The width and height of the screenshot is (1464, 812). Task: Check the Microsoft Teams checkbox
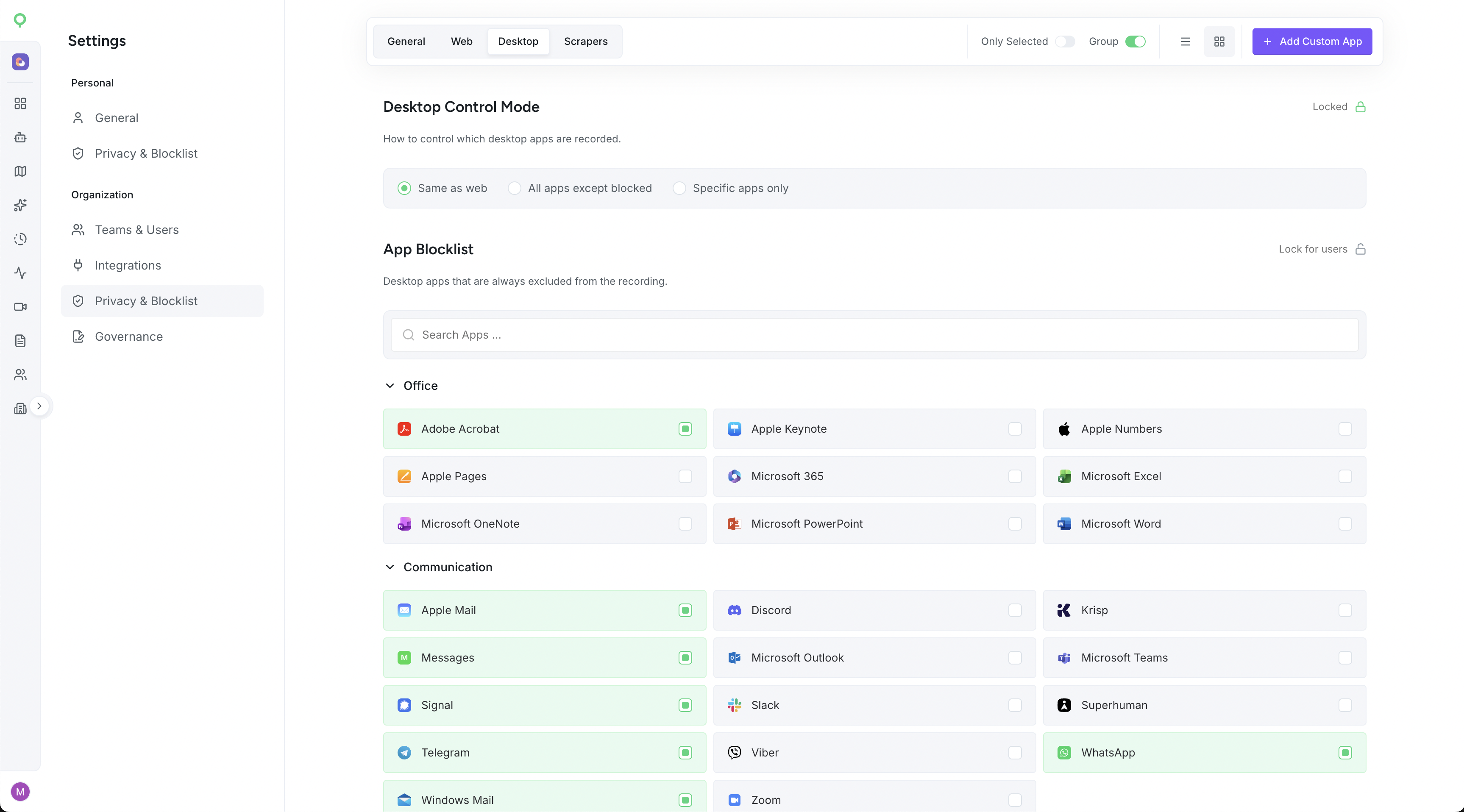(x=1345, y=658)
